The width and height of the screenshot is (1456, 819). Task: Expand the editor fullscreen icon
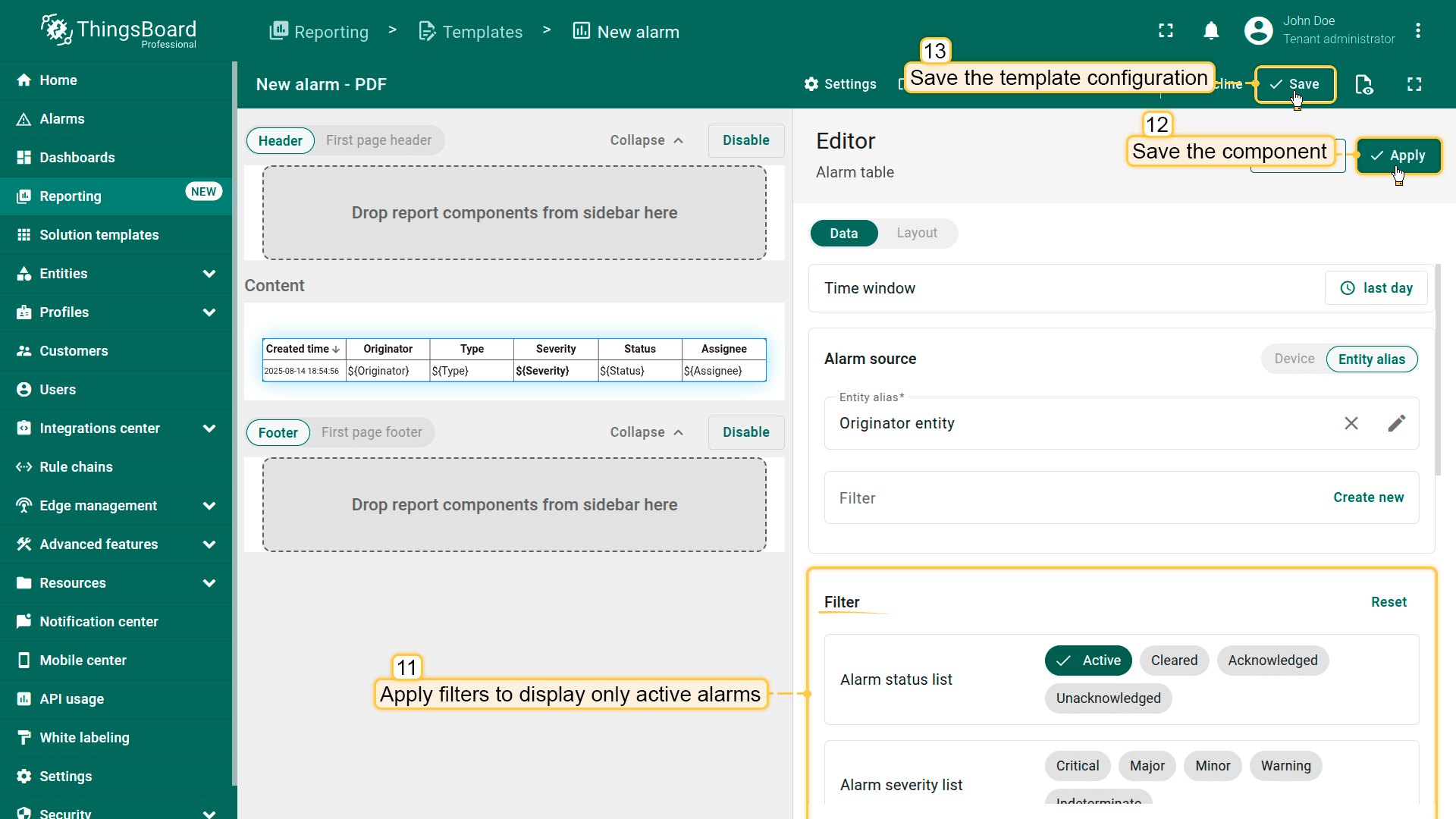(x=1414, y=84)
